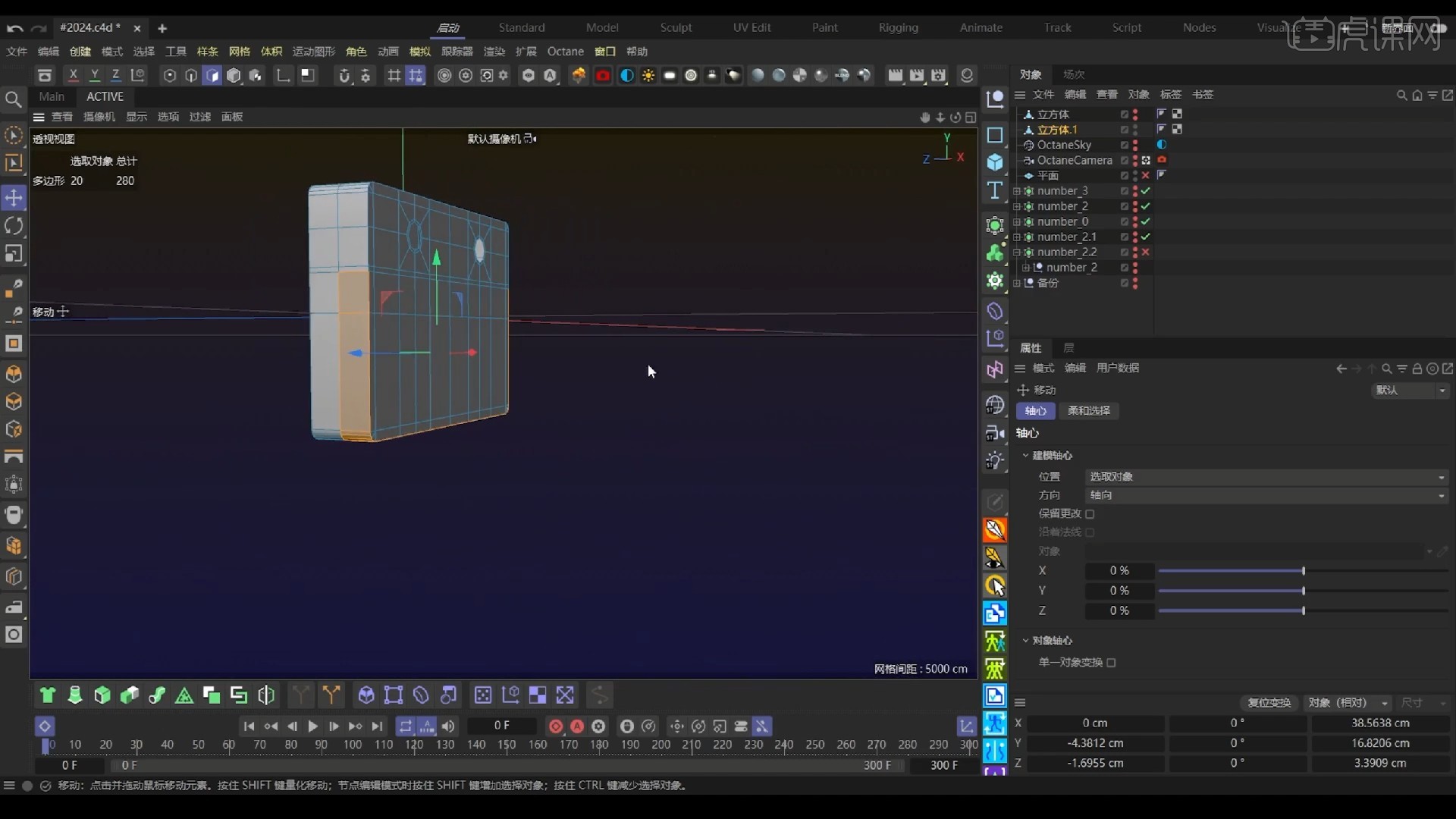
Task: Click the search magnifier icon at top left
Action: click(13, 99)
